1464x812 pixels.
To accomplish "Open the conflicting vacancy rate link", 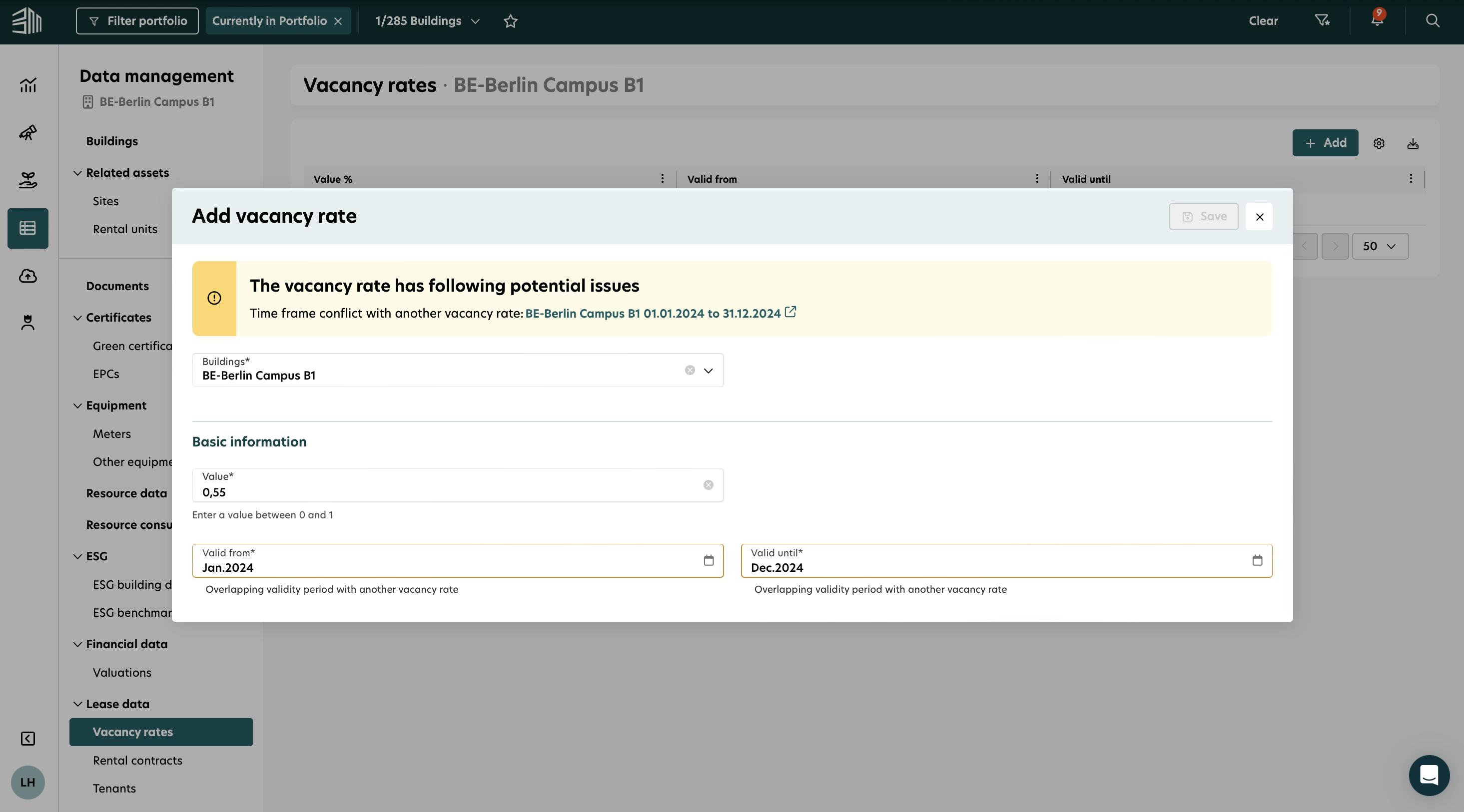I will [x=653, y=314].
